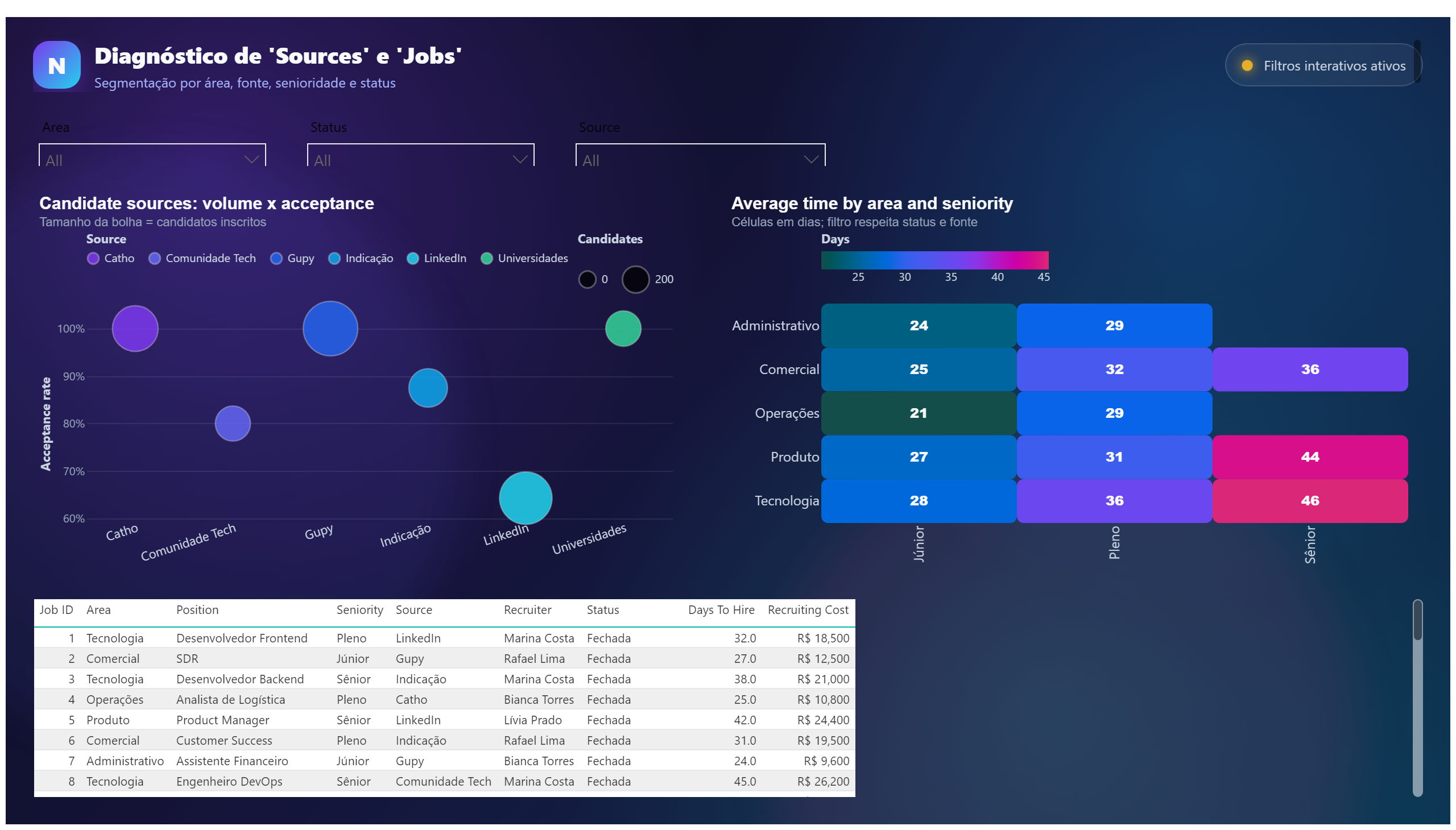The height and width of the screenshot is (830, 1456).
Task: Sort table by Days To Hire column
Action: [721, 611]
